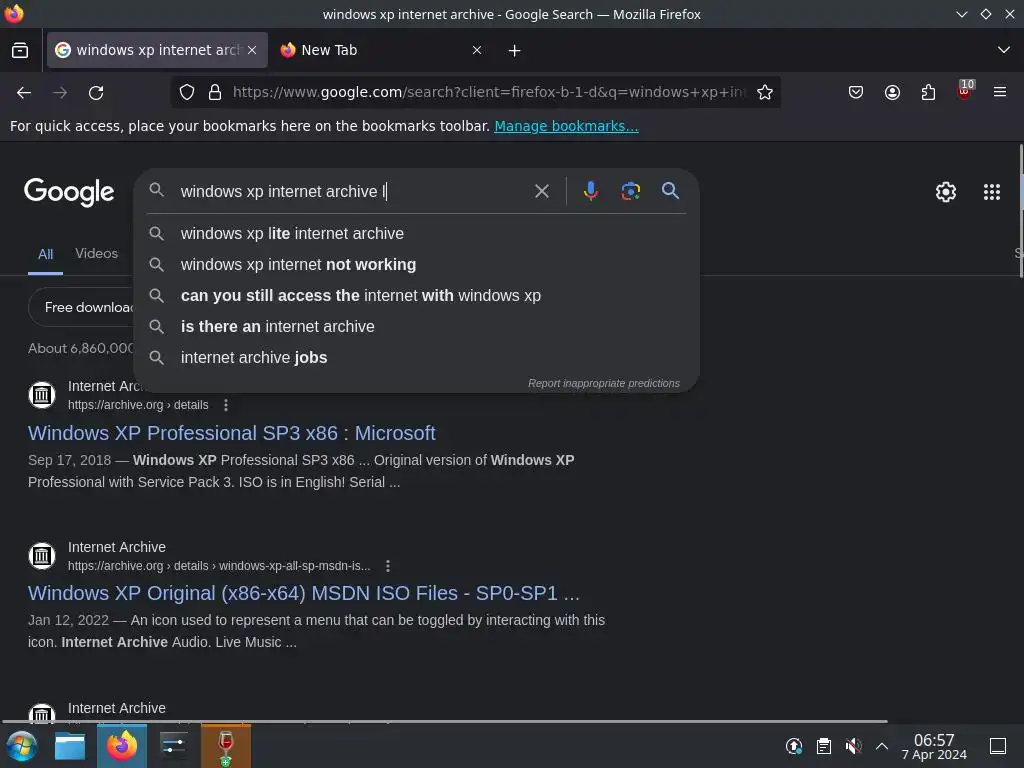This screenshot has height=768, width=1024.
Task: Unmute audio volume tray icon
Action: pyautogui.click(x=853, y=746)
